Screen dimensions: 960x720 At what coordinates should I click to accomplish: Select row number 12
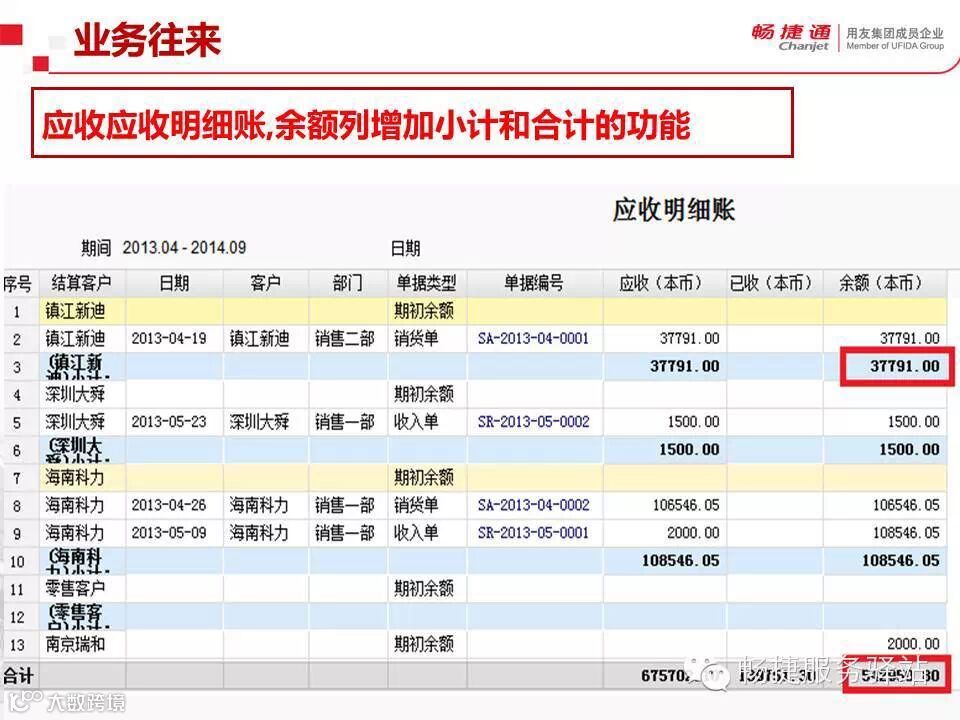pyautogui.click(x=17, y=617)
